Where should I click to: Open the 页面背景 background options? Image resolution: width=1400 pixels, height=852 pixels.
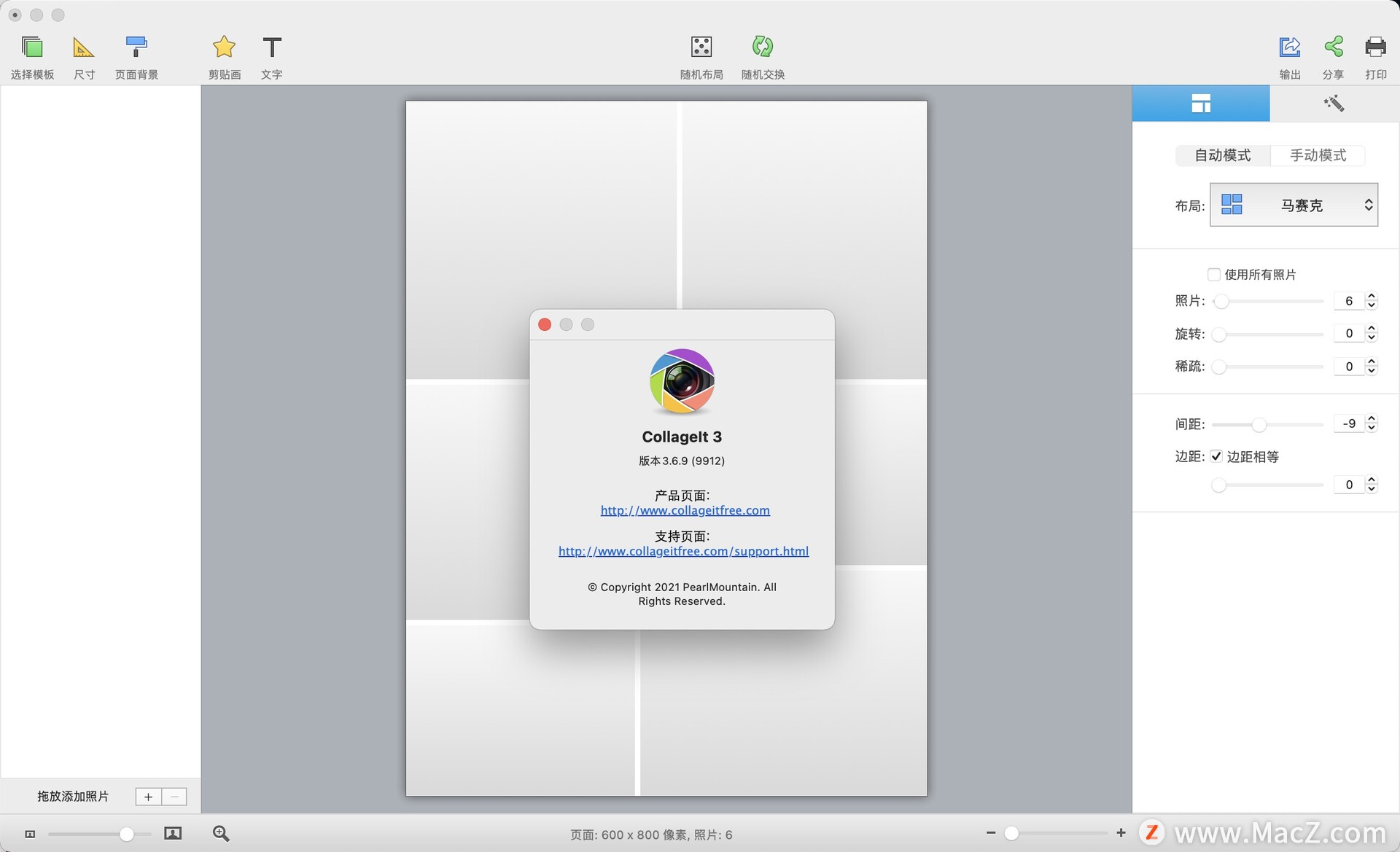tap(136, 57)
